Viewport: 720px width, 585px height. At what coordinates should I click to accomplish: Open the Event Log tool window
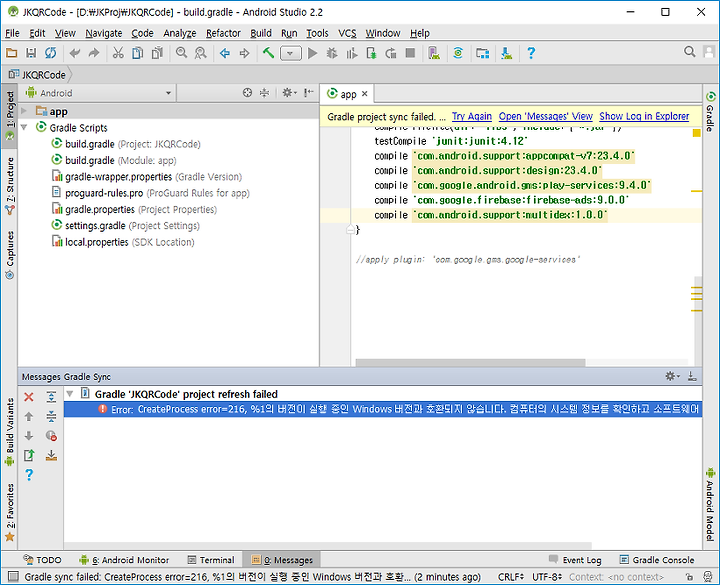575,560
